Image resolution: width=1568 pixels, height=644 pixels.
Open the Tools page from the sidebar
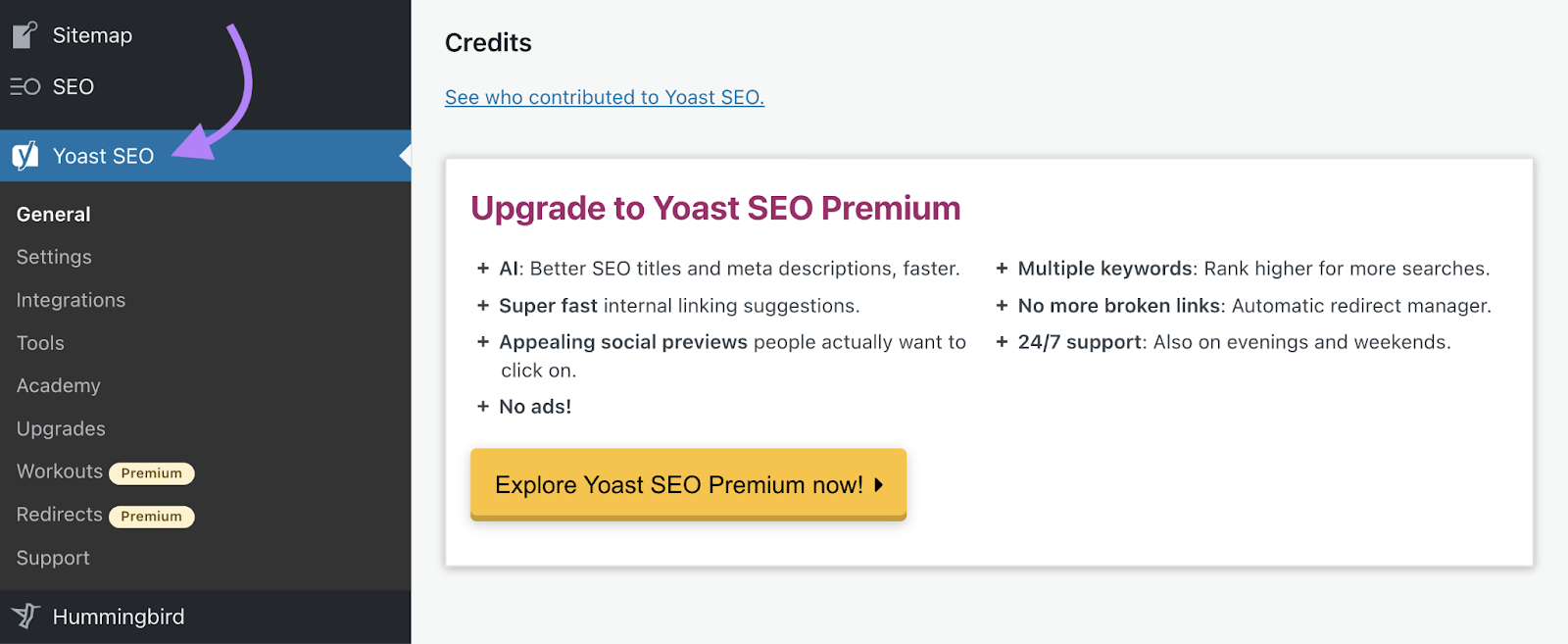pos(39,343)
